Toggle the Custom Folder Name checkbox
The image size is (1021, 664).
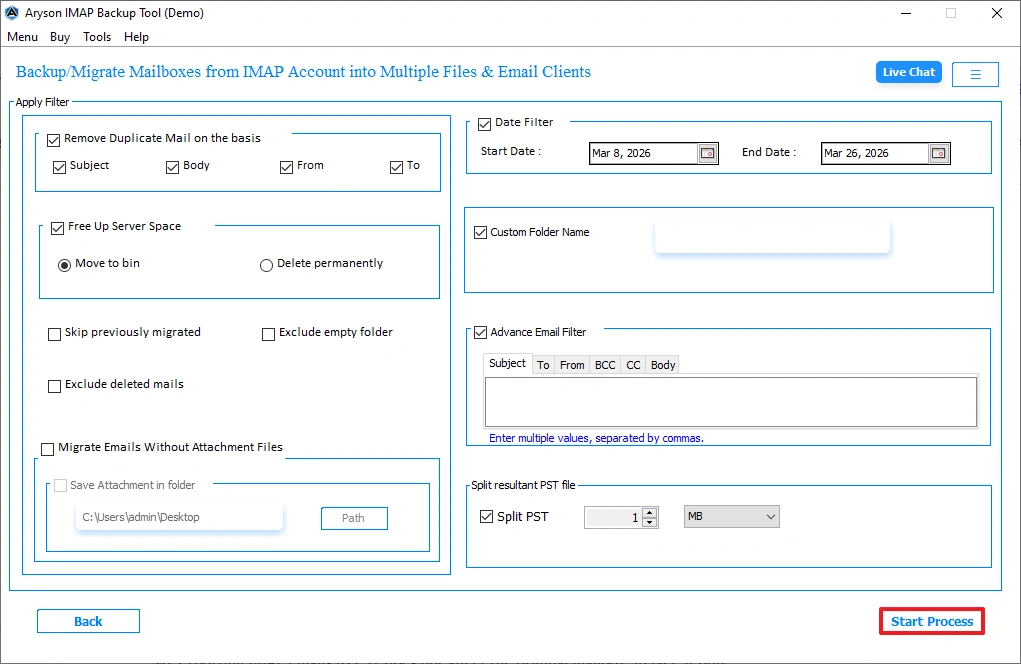(x=481, y=231)
